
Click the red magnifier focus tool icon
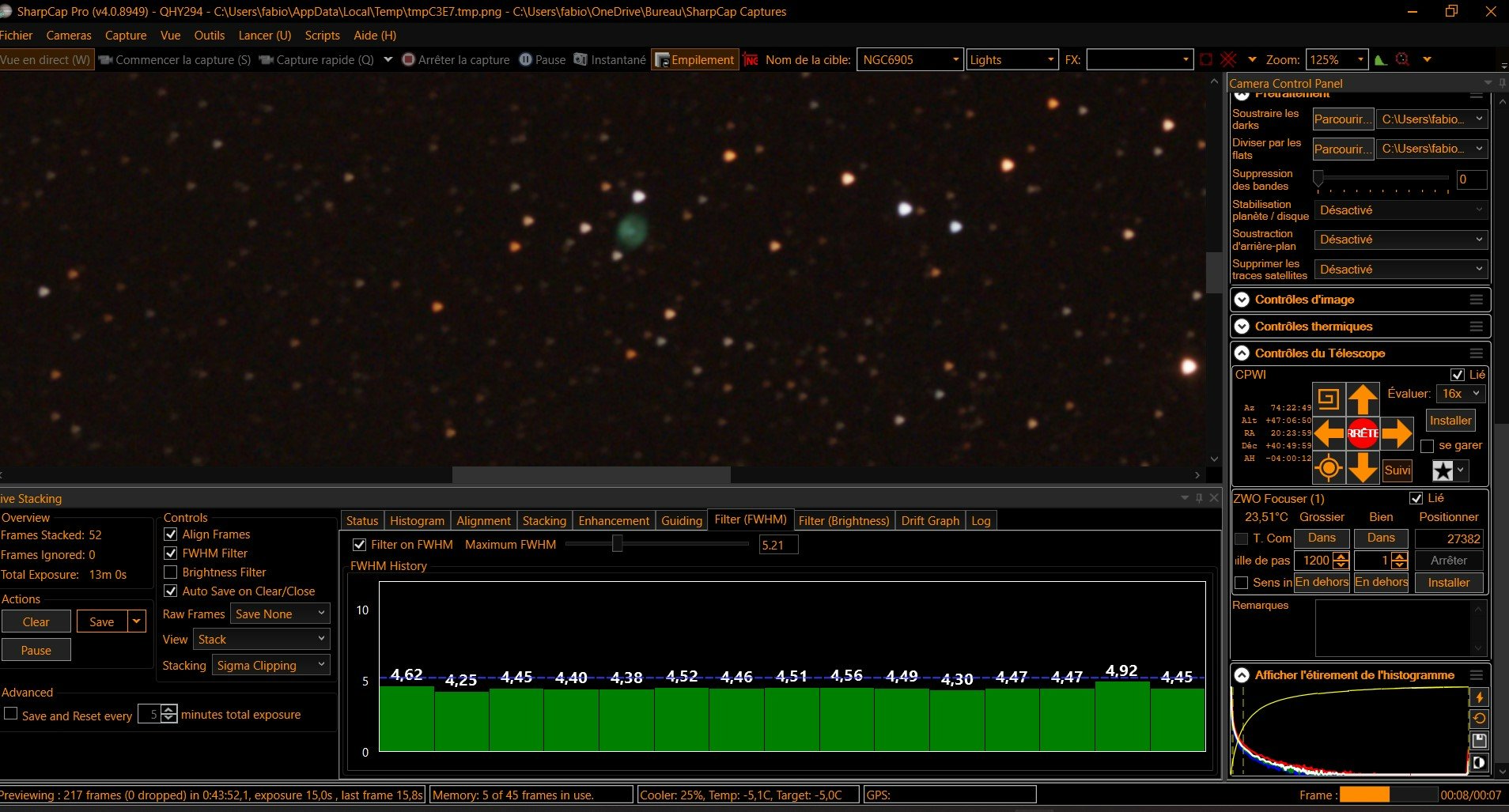1402,60
